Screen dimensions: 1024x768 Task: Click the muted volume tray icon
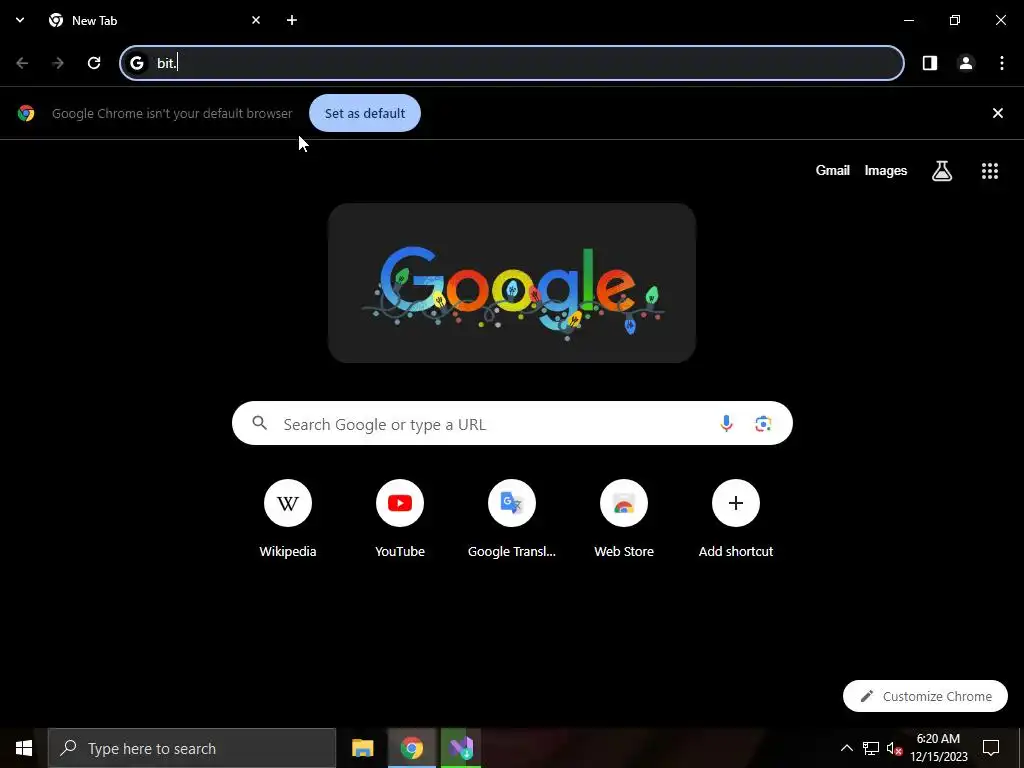click(895, 748)
